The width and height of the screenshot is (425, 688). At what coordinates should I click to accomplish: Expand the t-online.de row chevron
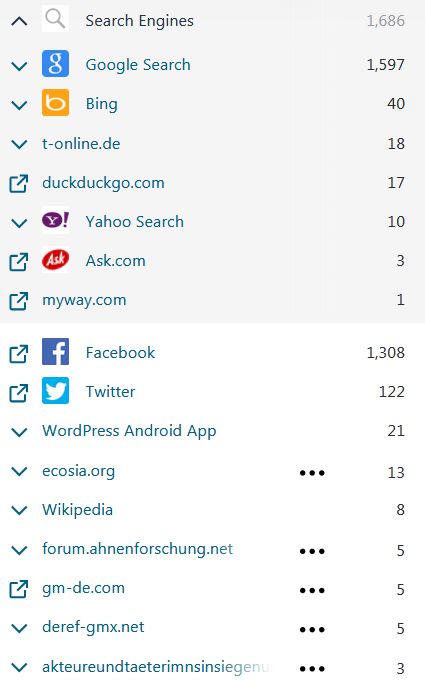tap(19, 144)
